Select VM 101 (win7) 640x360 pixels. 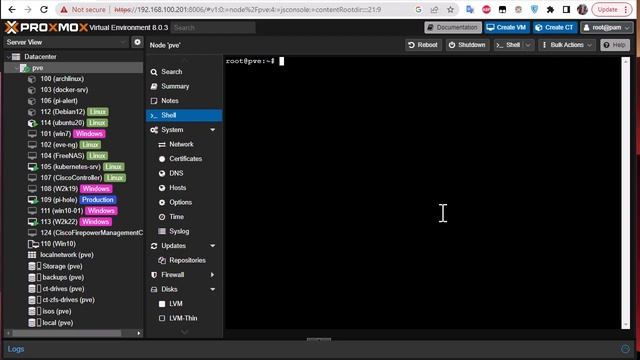pos(56,134)
